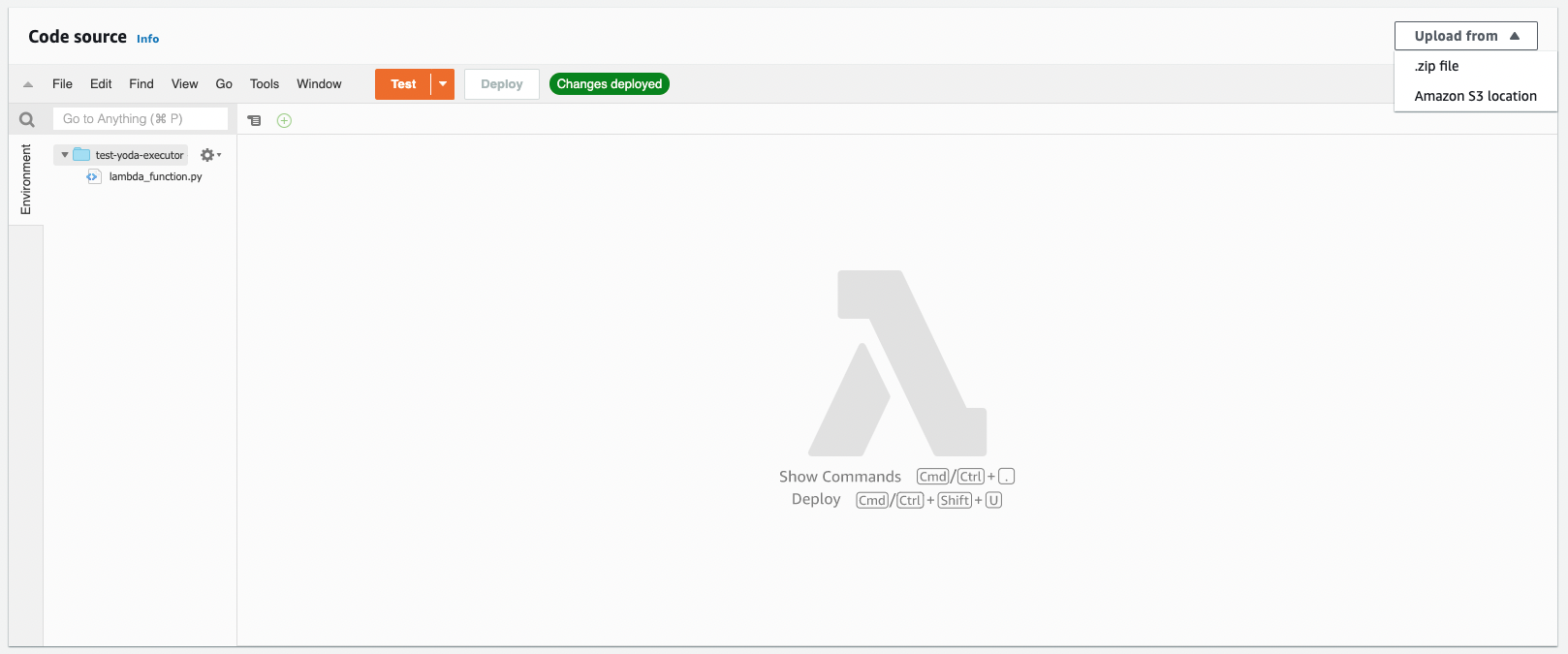Viewport: 1568px width, 654px height.
Task: Open the Edit menu
Action: click(x=101, y=84)
